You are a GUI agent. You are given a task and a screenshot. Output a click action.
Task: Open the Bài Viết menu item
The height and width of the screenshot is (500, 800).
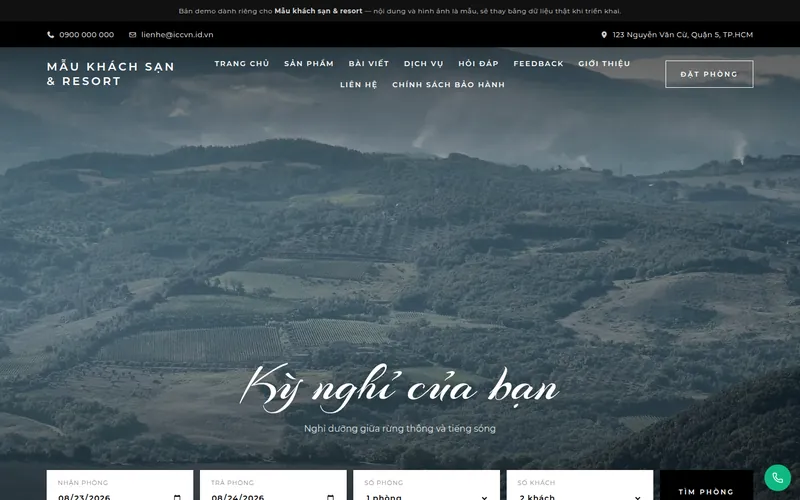[369, 63]
